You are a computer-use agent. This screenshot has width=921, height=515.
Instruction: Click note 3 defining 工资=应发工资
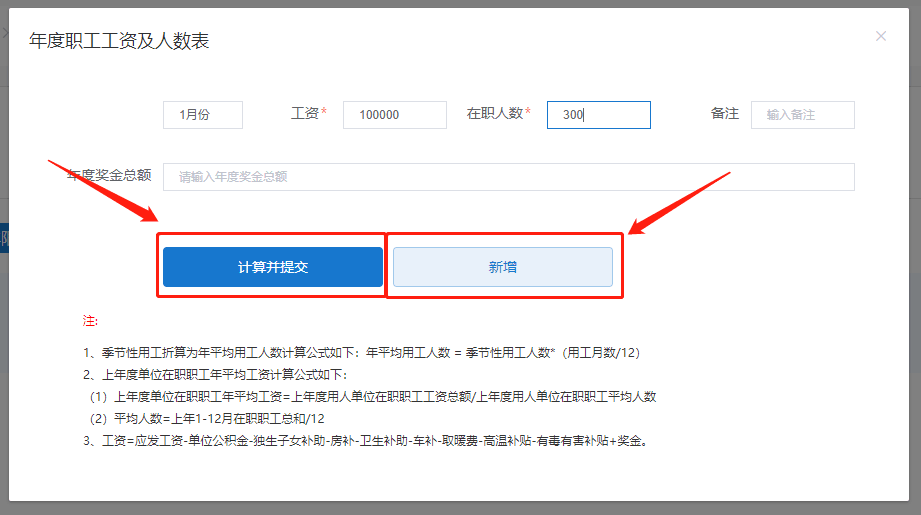tap(367, 441)
